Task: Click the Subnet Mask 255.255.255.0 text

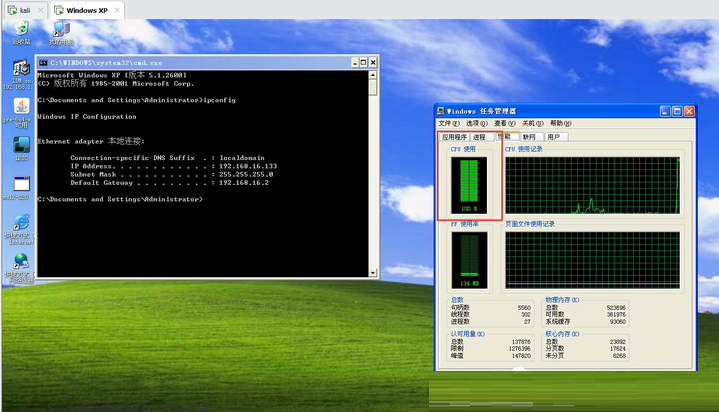Action: (x=246, y=174)
